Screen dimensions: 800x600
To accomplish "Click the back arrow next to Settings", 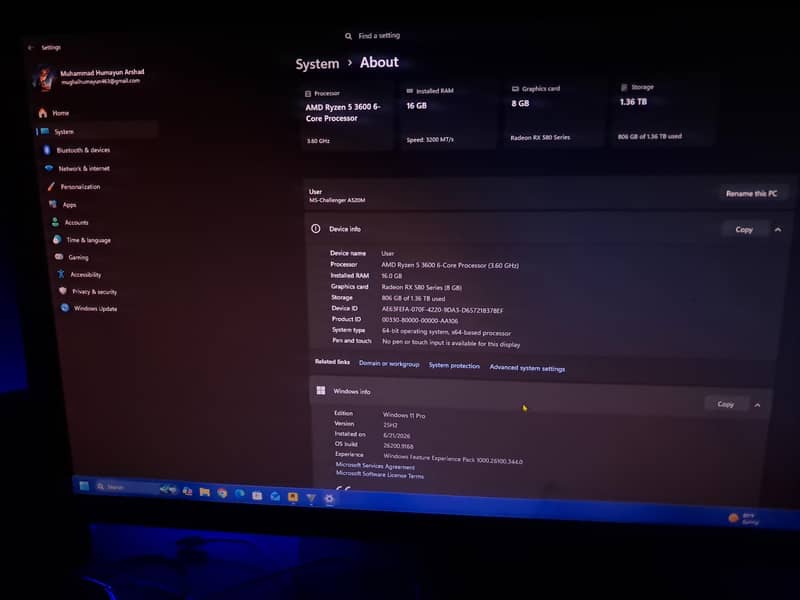I will [x=31, y=47].
